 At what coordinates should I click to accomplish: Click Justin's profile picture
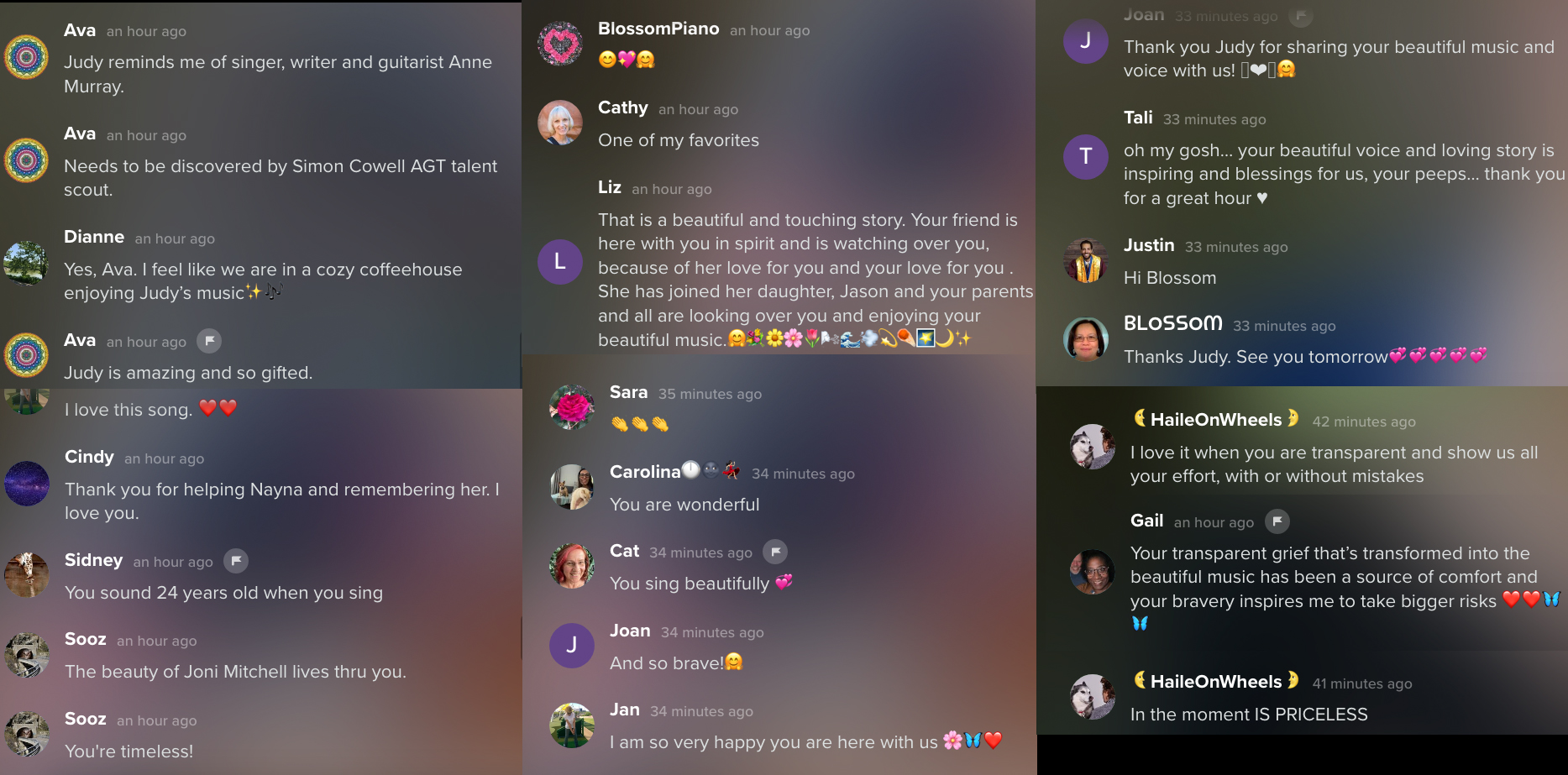(1086, 261)
